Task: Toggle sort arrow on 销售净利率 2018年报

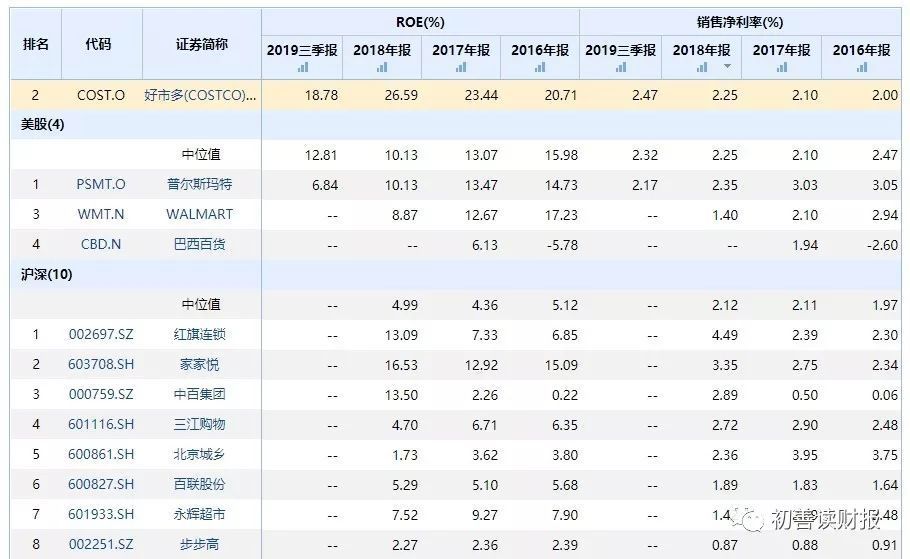Action: point(727,67)
